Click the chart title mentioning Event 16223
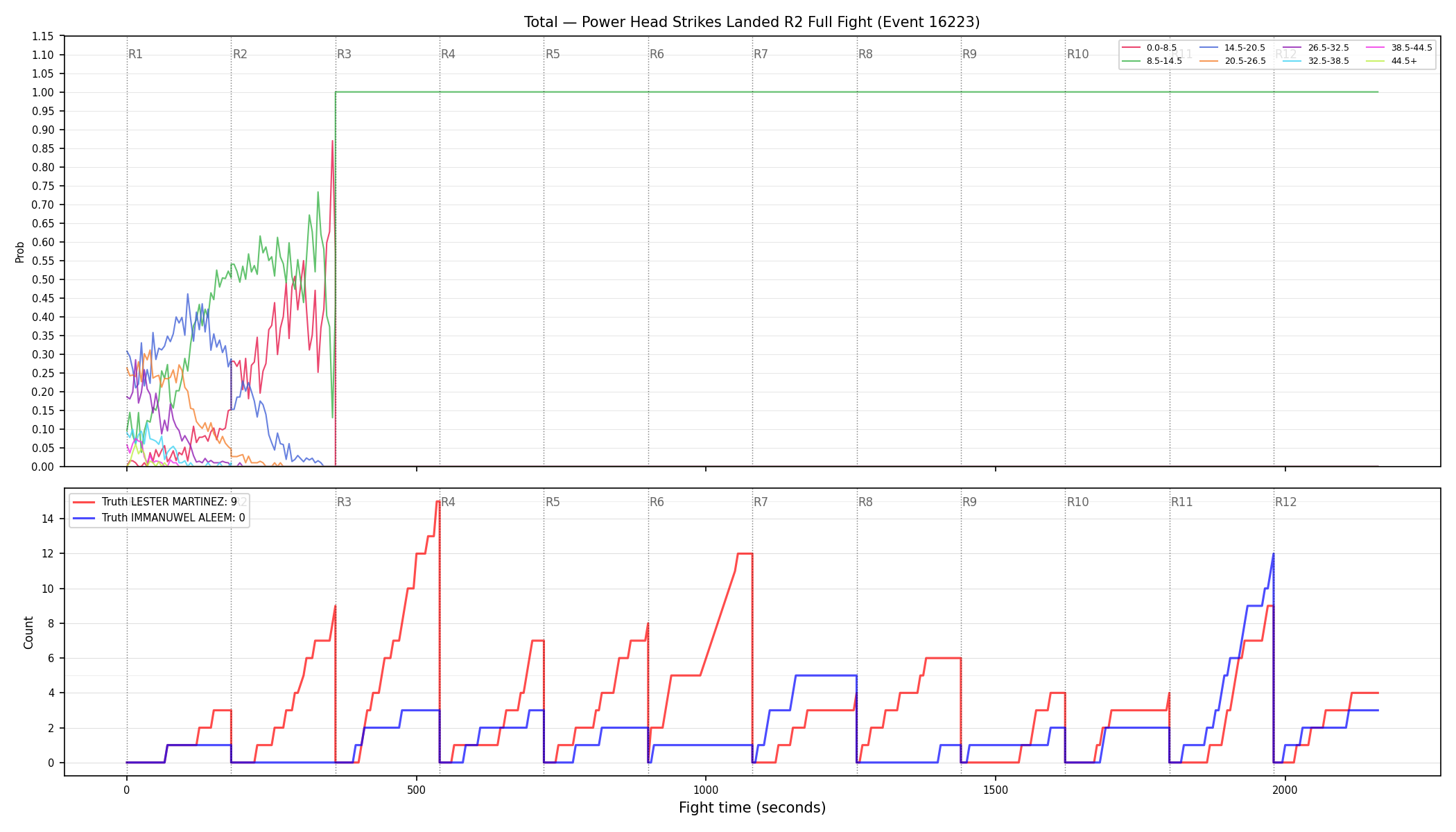This screenshot has height=832, width=1456. [752, 22]
